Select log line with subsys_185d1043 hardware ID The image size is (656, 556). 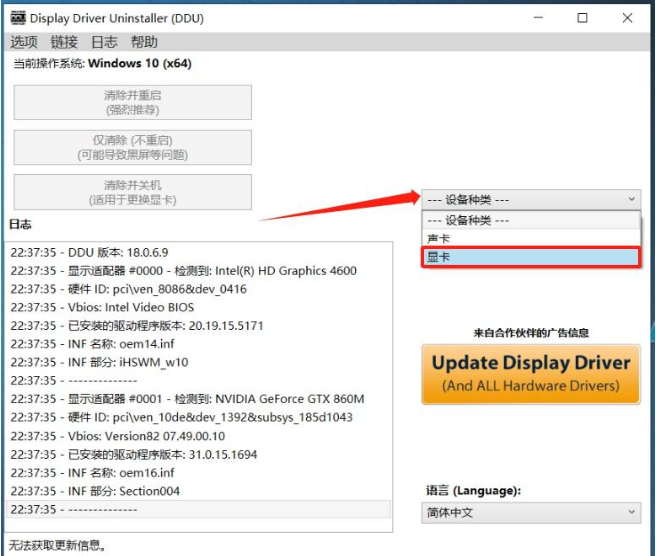pyautogui.click(x=198, y=417)
